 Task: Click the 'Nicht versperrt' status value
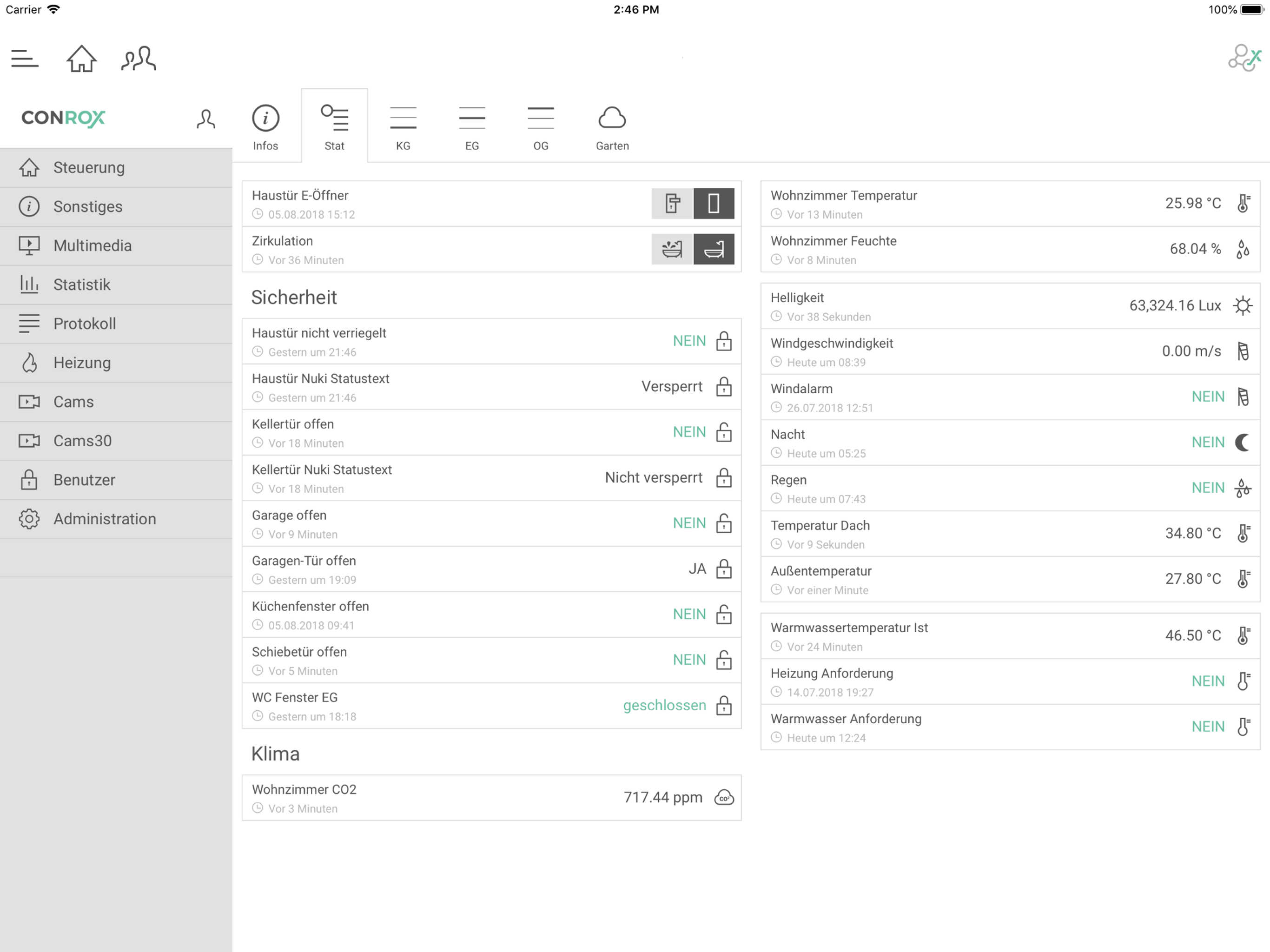(x=654, y=478)
